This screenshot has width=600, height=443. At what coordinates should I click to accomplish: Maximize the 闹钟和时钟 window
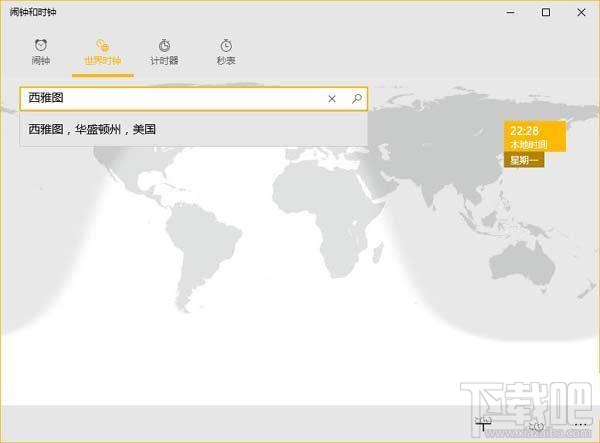pos(546,12)
